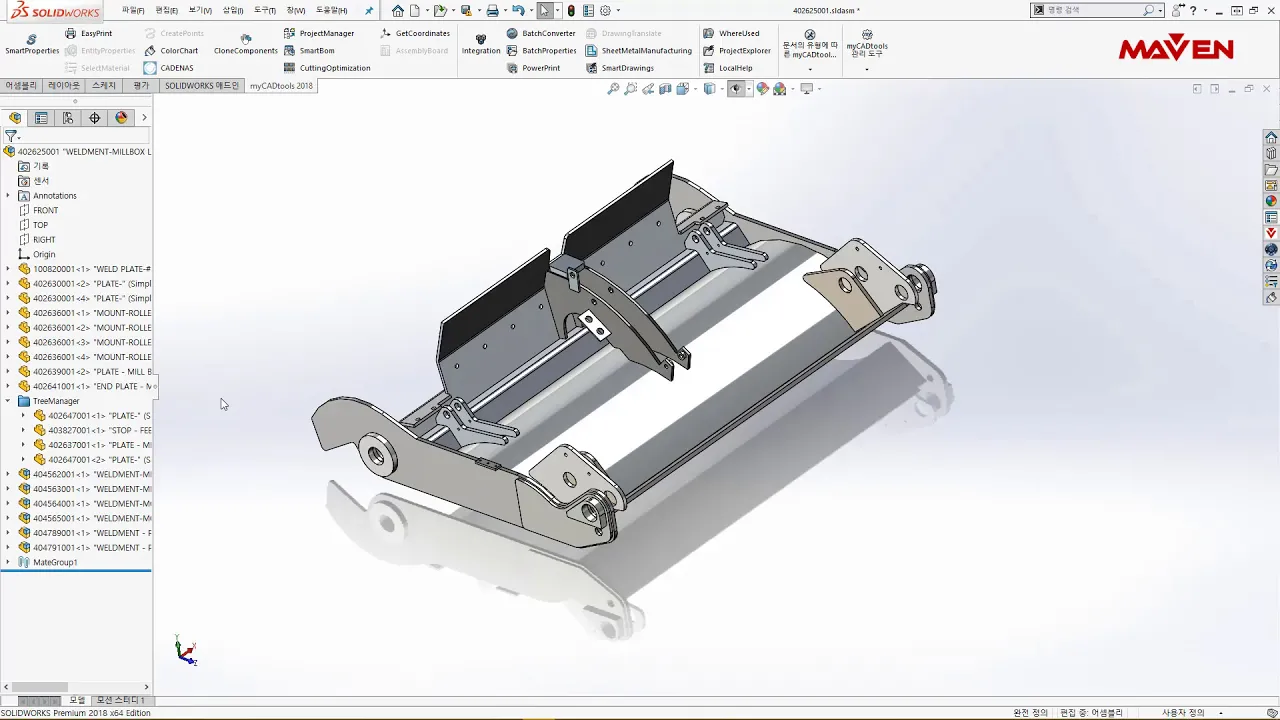Open the DisplayManager tab
The height and width of the screenshot is (720, 1280).
tap(121, 118)
